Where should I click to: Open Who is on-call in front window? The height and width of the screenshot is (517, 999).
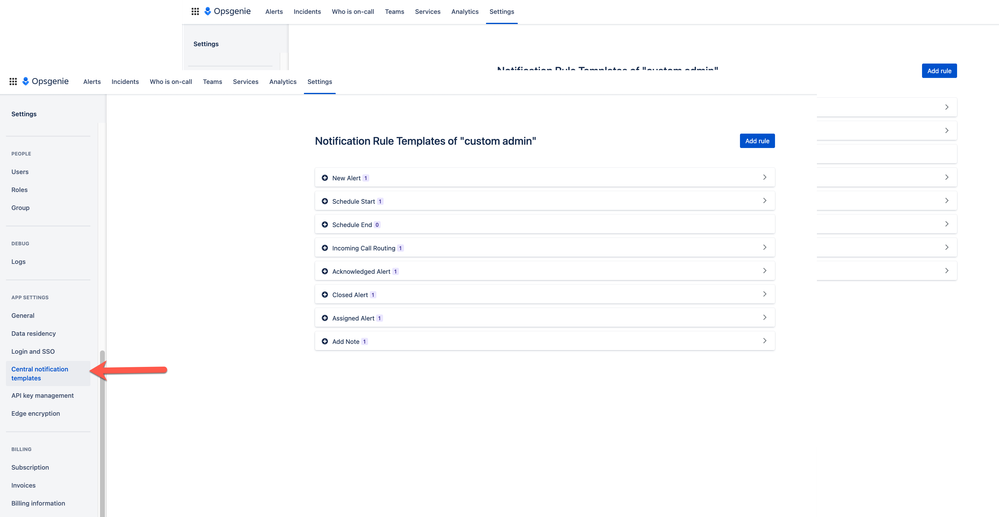(x=171, y=82)
